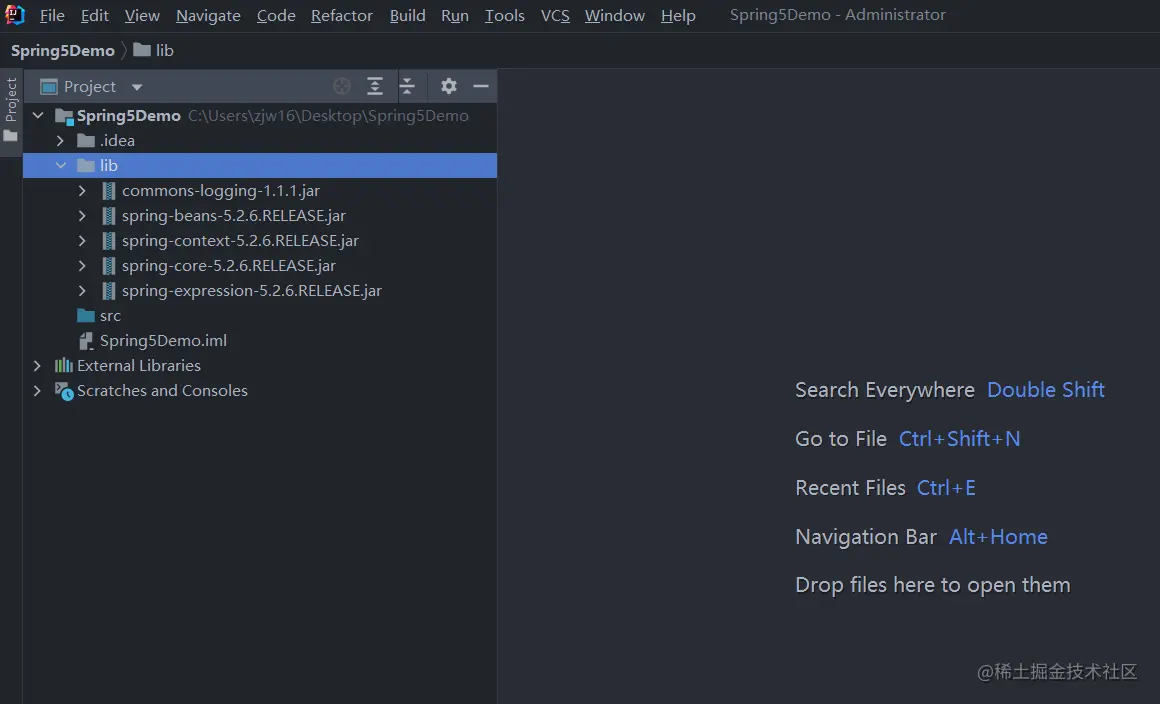Viewport: 1160px width, 704px height.
Task: Click the locate/select opened file target icon
Action: [x=342, y=87]
